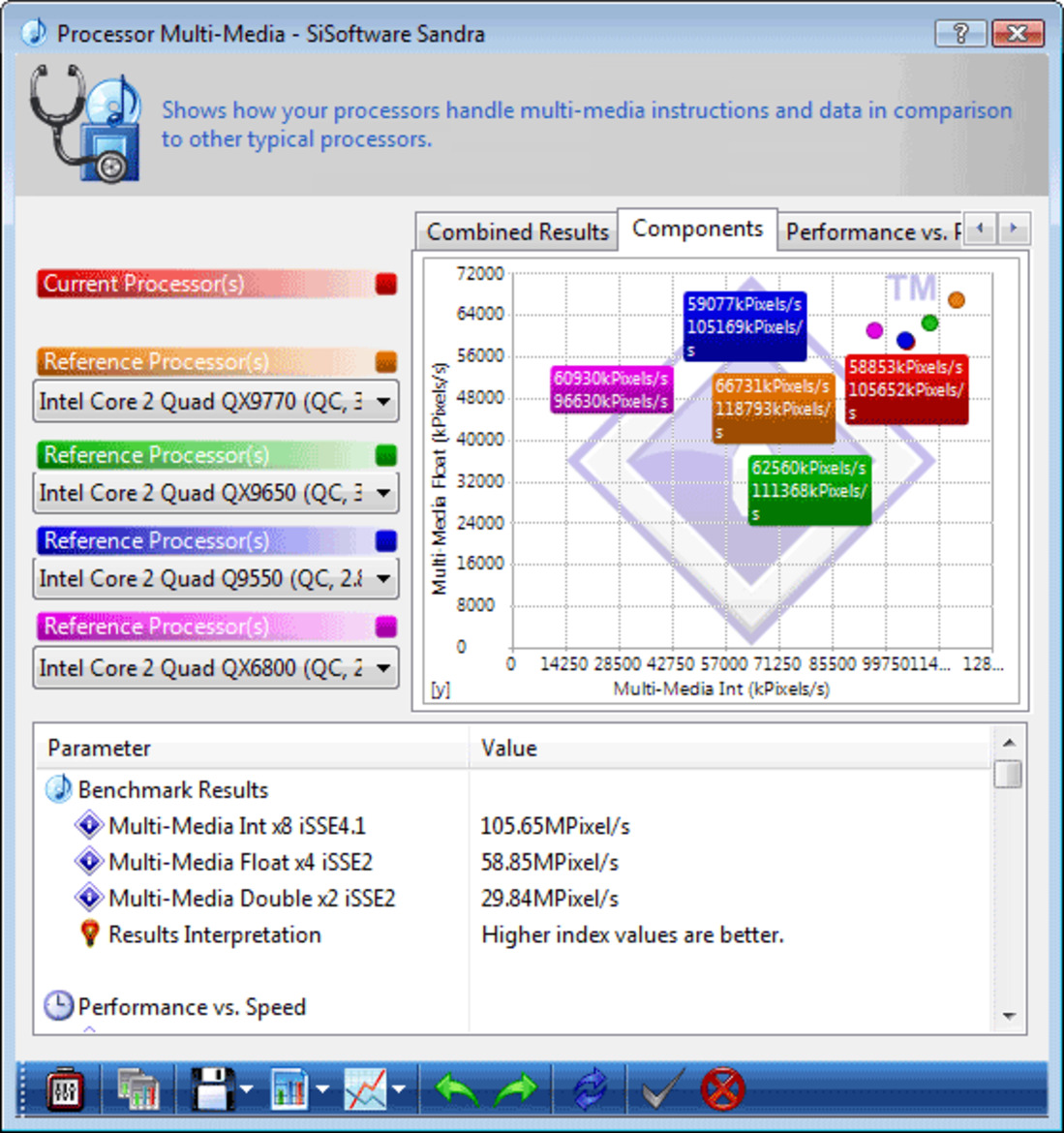The width and height of the screenshot is (1064, 1133).
Task: Click the results list scrollbar thumb
Action: [x=1009, y=773]
